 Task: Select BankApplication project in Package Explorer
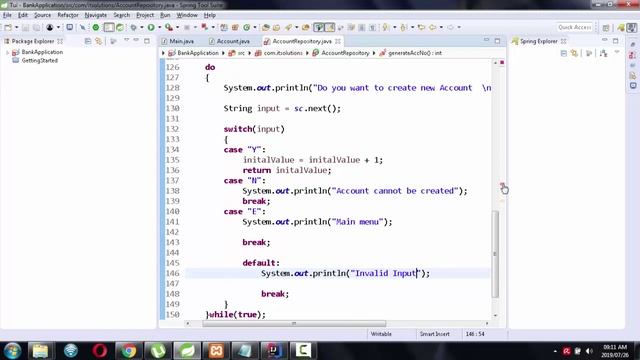(x=42, y=52)
